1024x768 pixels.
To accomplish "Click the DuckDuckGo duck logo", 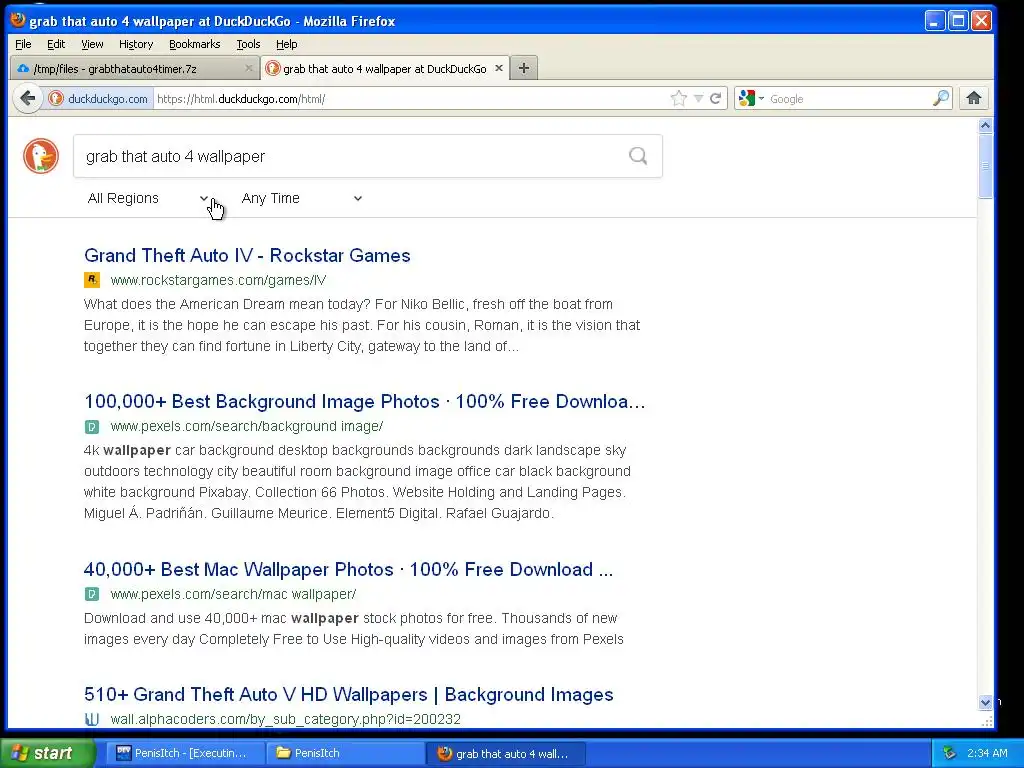I will click(x=41, y=155).
